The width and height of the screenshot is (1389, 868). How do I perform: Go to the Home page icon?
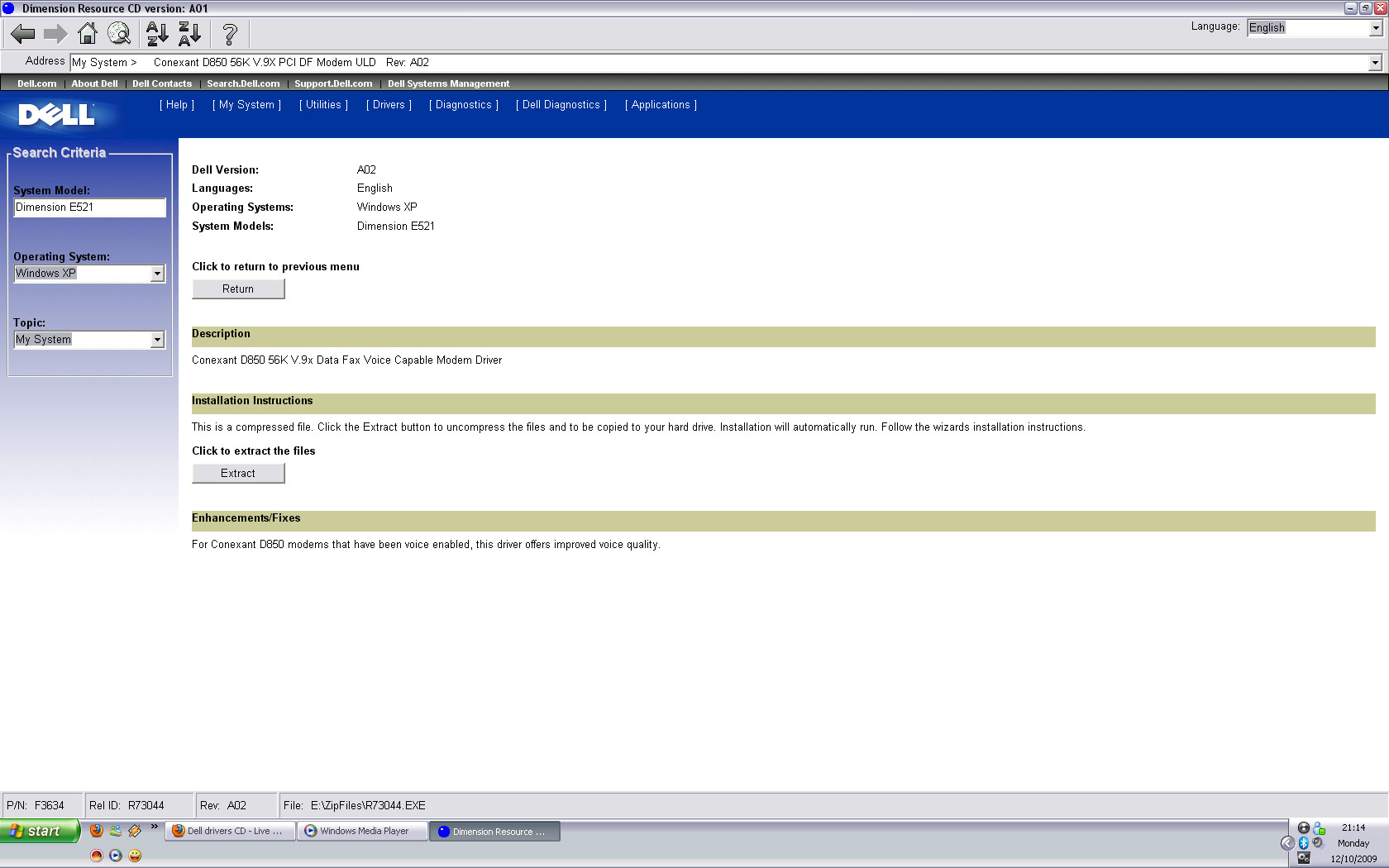pyautogui.click(x=87, y=34)
